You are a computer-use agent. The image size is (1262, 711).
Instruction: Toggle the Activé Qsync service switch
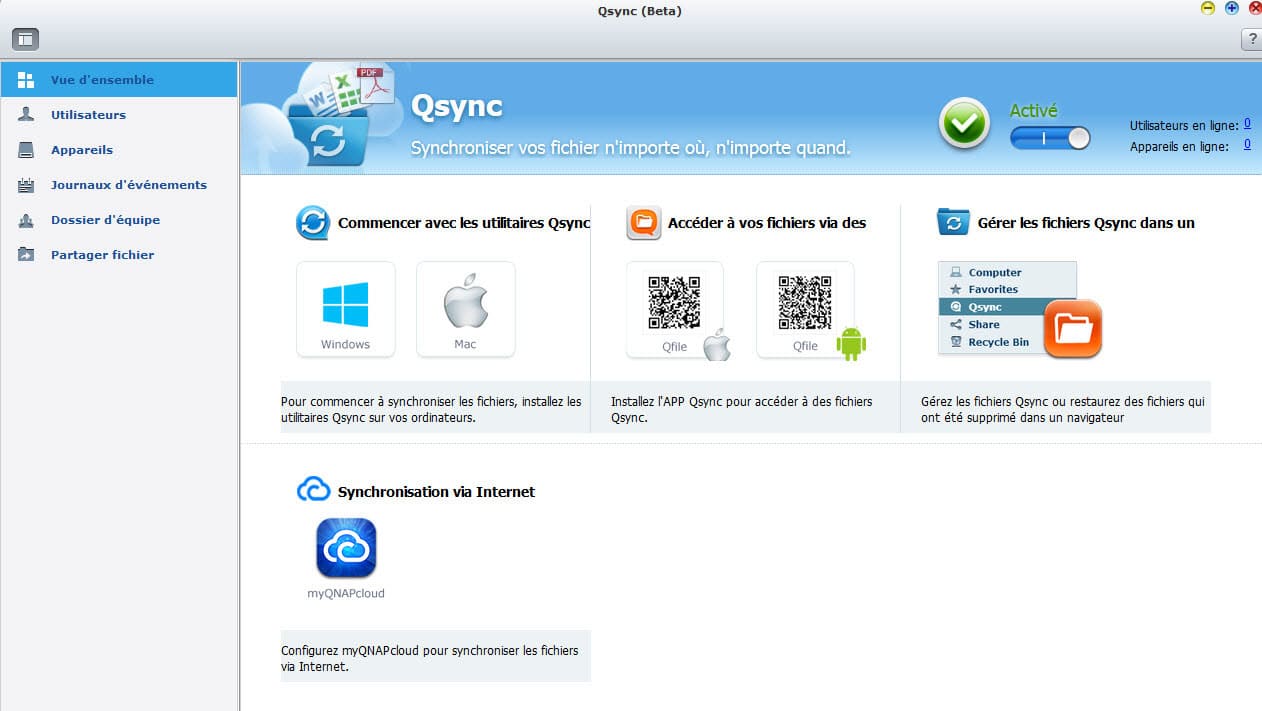pos(1050,138)
